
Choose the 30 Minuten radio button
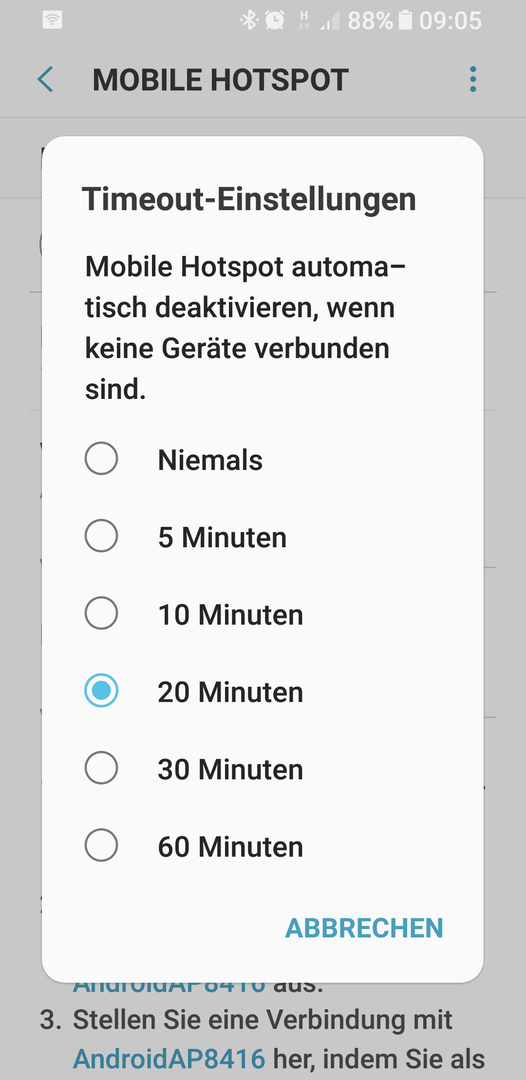(101, 767)
